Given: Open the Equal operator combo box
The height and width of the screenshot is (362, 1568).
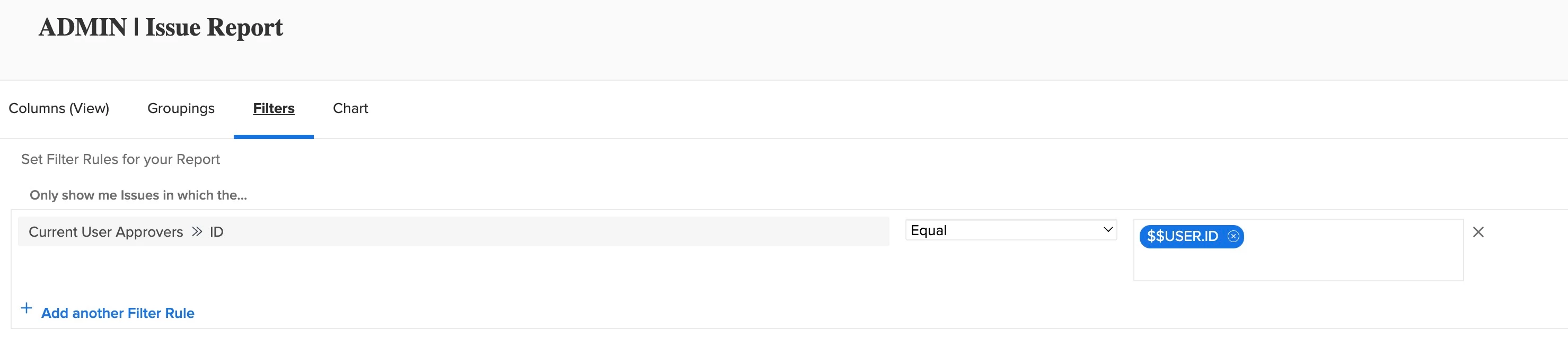Looking at the screenshot, I should click(1011, 230).
